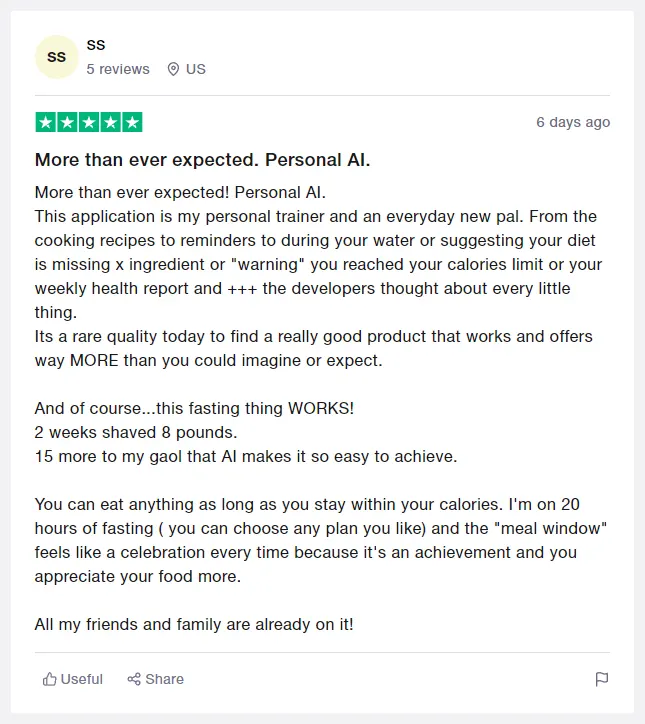The height and width of the screenshot is (724, 645).
Task: Click the third green rating star
Action: tap(89, 122)
